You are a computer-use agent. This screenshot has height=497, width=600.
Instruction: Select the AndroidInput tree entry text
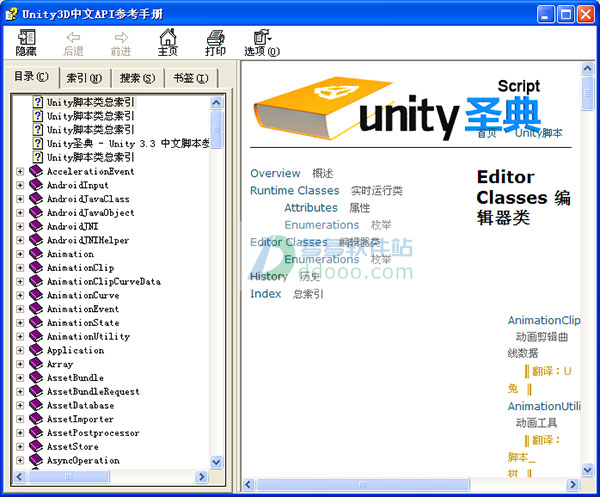coord(78,185)
